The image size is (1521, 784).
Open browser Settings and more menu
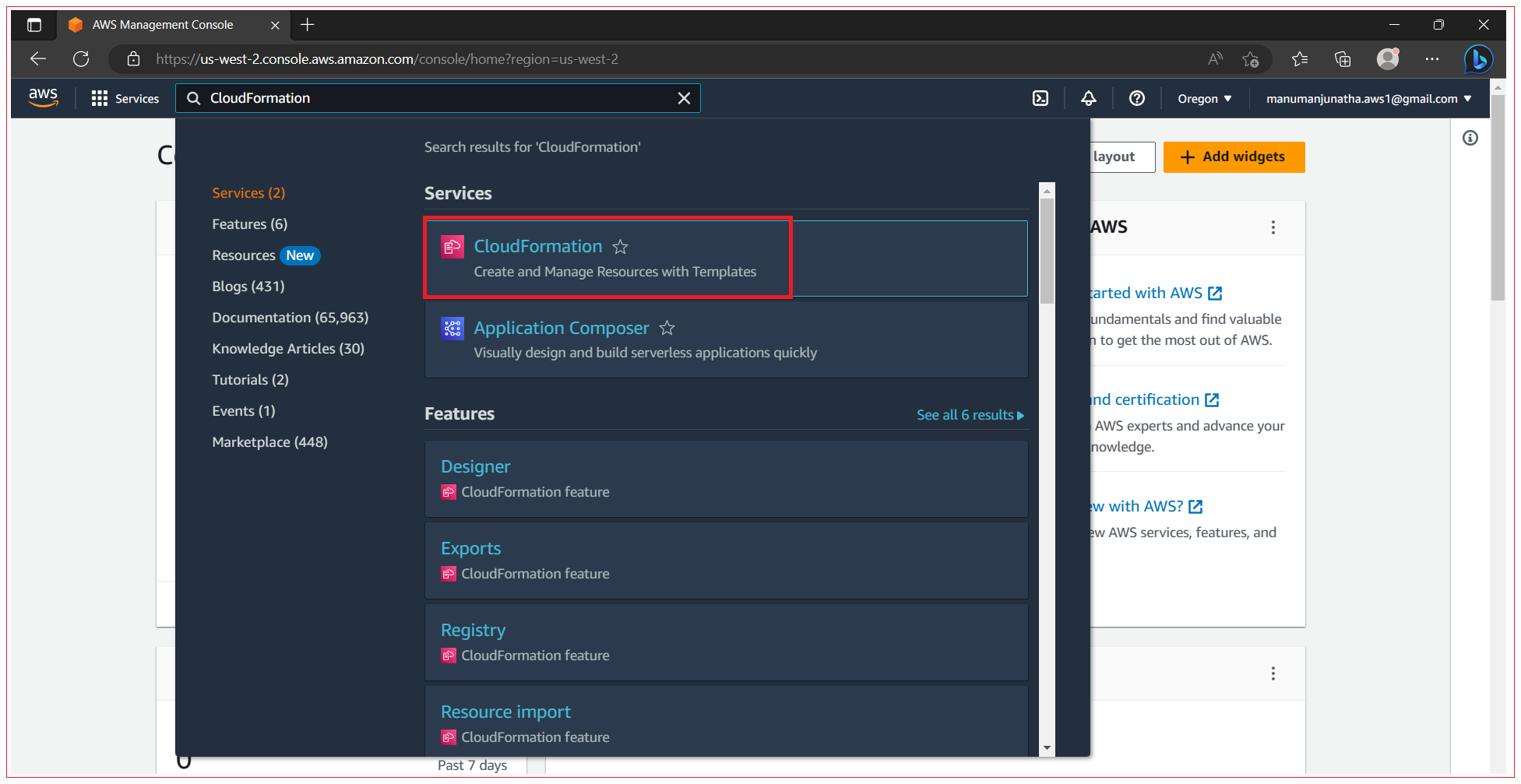(1432, 59)
